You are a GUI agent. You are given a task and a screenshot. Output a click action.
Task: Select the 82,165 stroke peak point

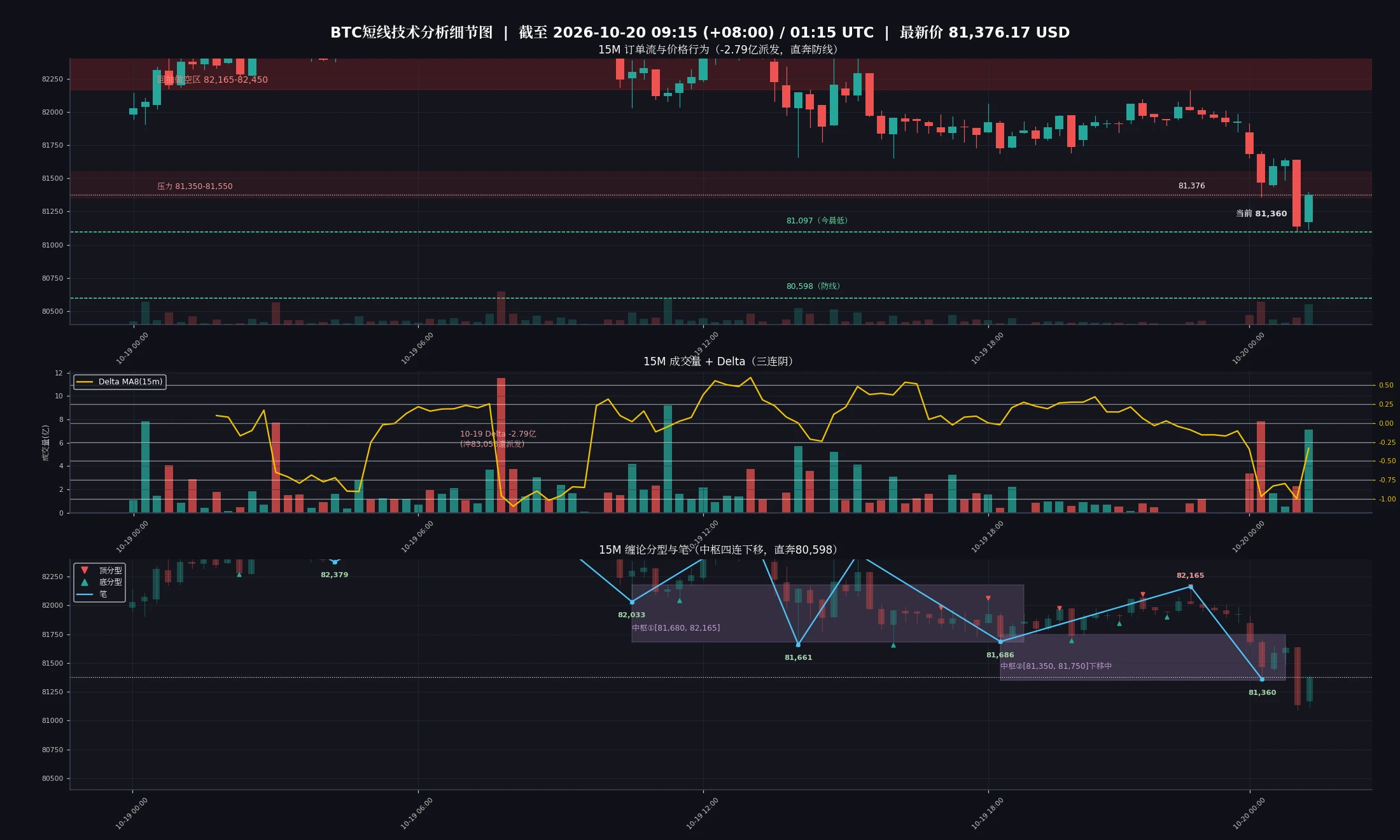click(1191, 586)
